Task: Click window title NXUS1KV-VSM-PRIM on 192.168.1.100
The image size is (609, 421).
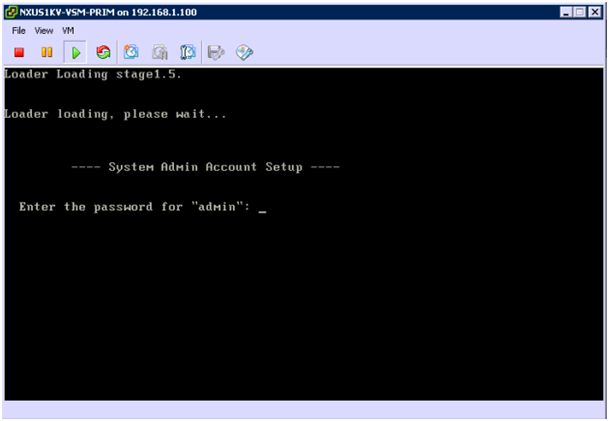Action: (108, 12)
